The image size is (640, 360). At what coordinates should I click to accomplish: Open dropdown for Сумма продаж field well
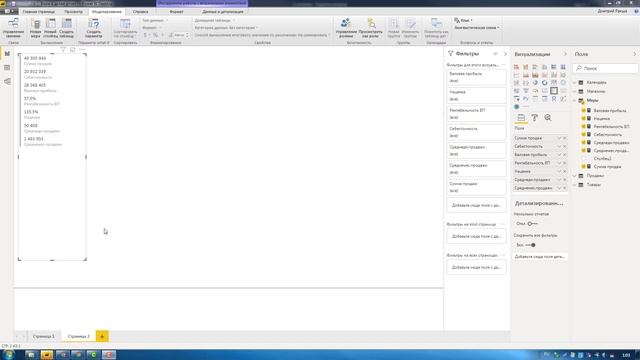559,138
